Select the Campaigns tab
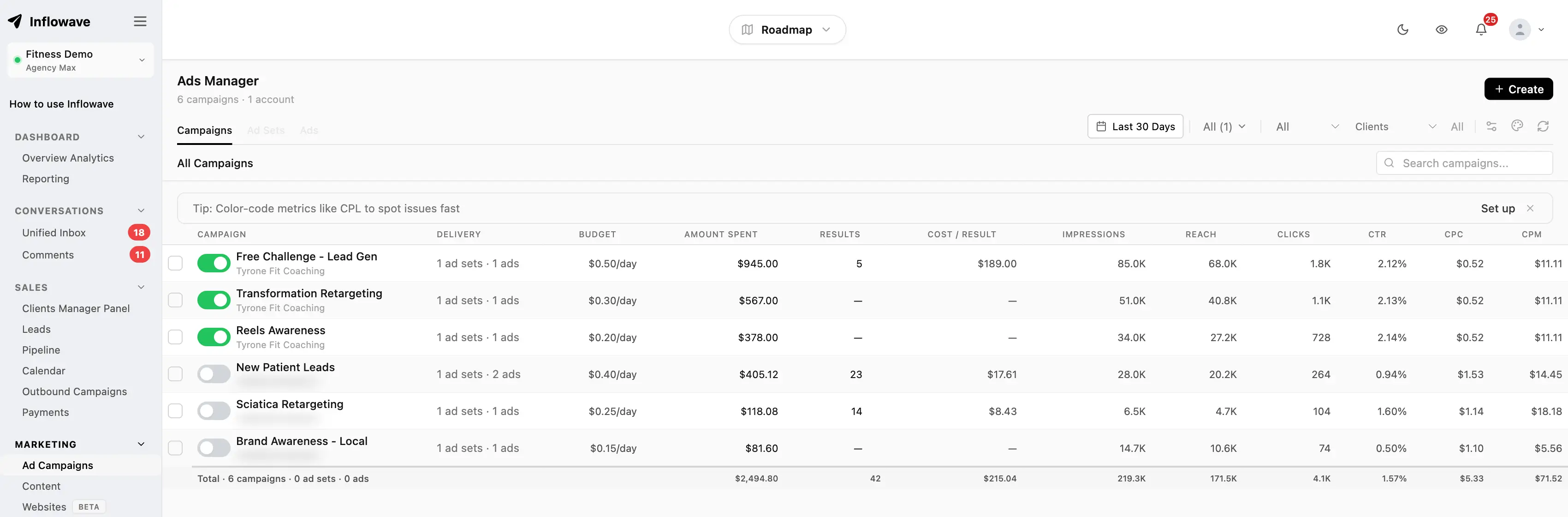Viewport: 1568px width, 517px height. click(204, 130)
